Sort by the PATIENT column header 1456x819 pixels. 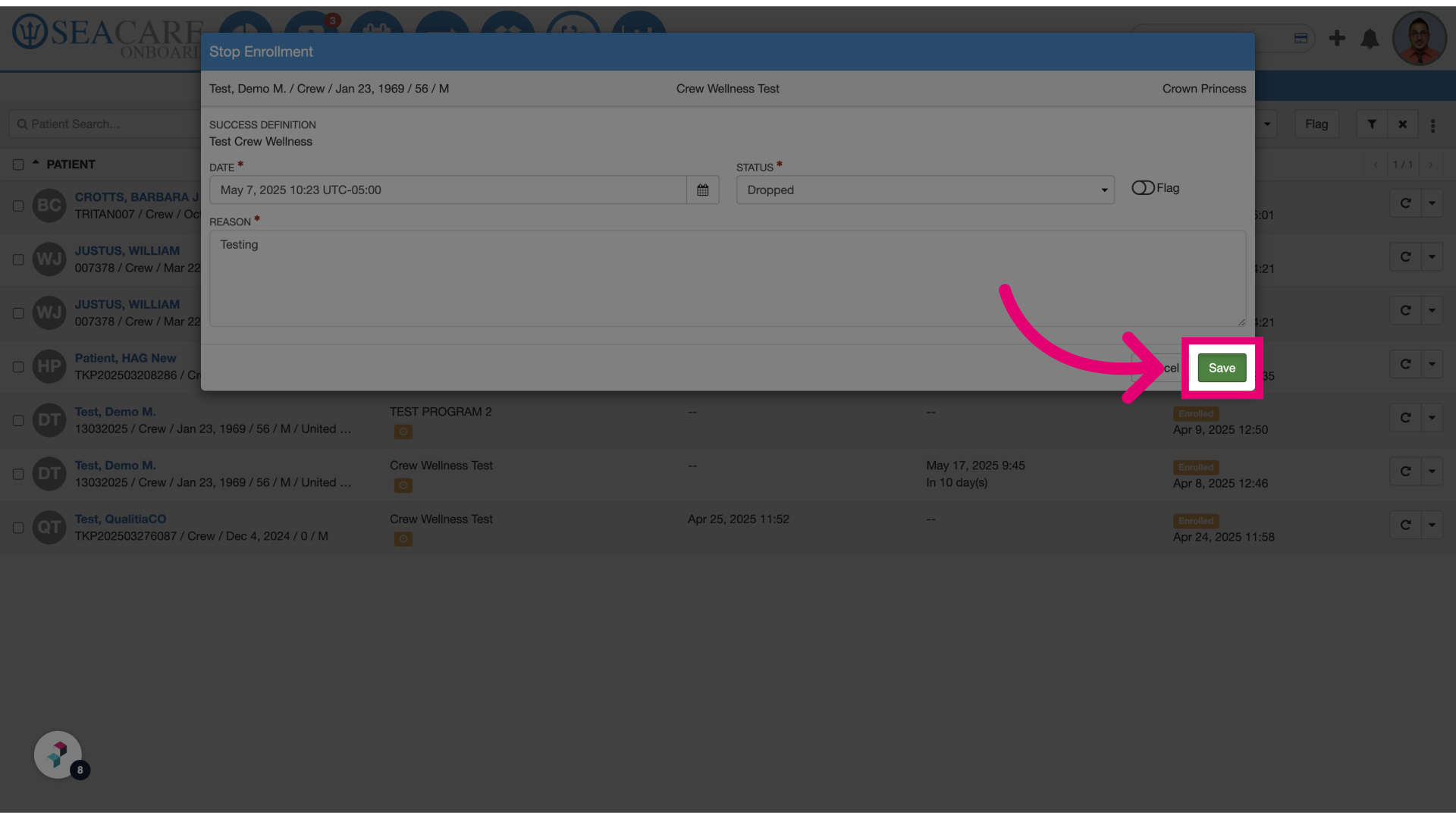(x=71, y=165)
